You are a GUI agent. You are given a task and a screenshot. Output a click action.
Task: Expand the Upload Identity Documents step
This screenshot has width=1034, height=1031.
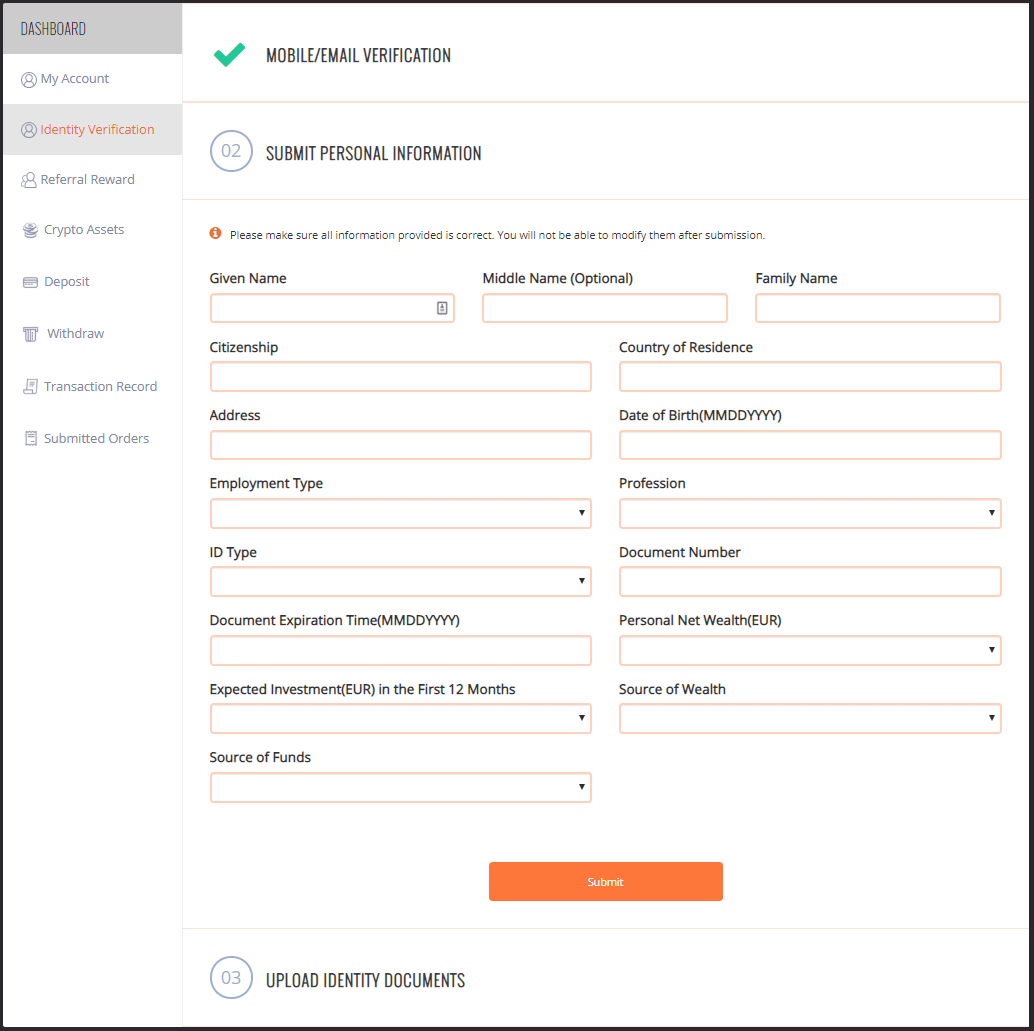tap(365, 980)
